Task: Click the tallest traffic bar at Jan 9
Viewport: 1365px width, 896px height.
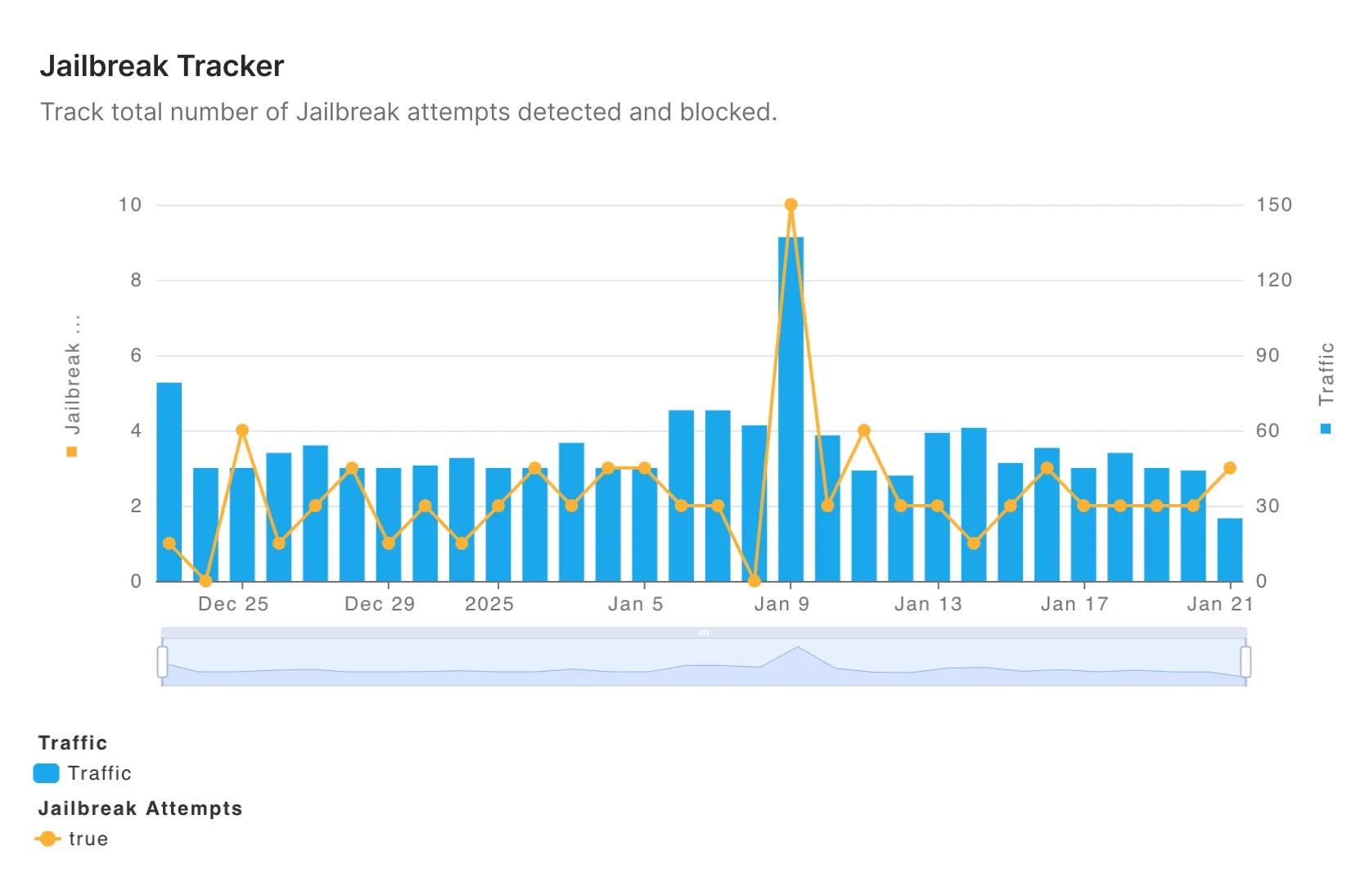Action: click(791, 409)
